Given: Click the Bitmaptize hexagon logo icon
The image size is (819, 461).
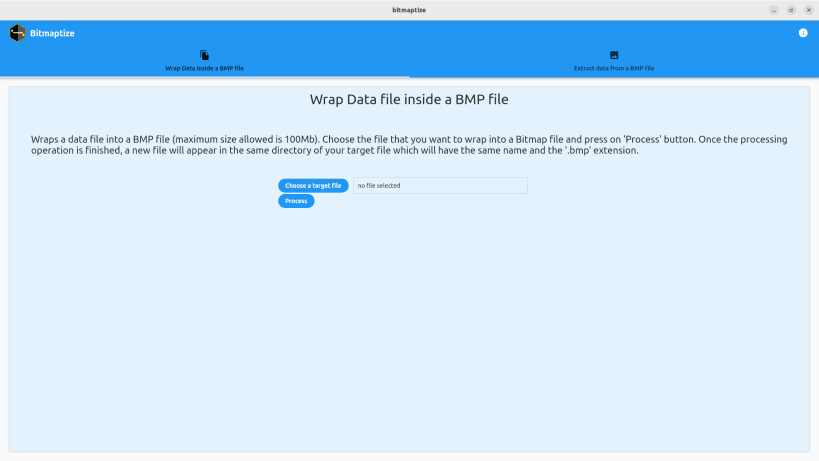Looking at the screenshot, I should pos(17,33).
